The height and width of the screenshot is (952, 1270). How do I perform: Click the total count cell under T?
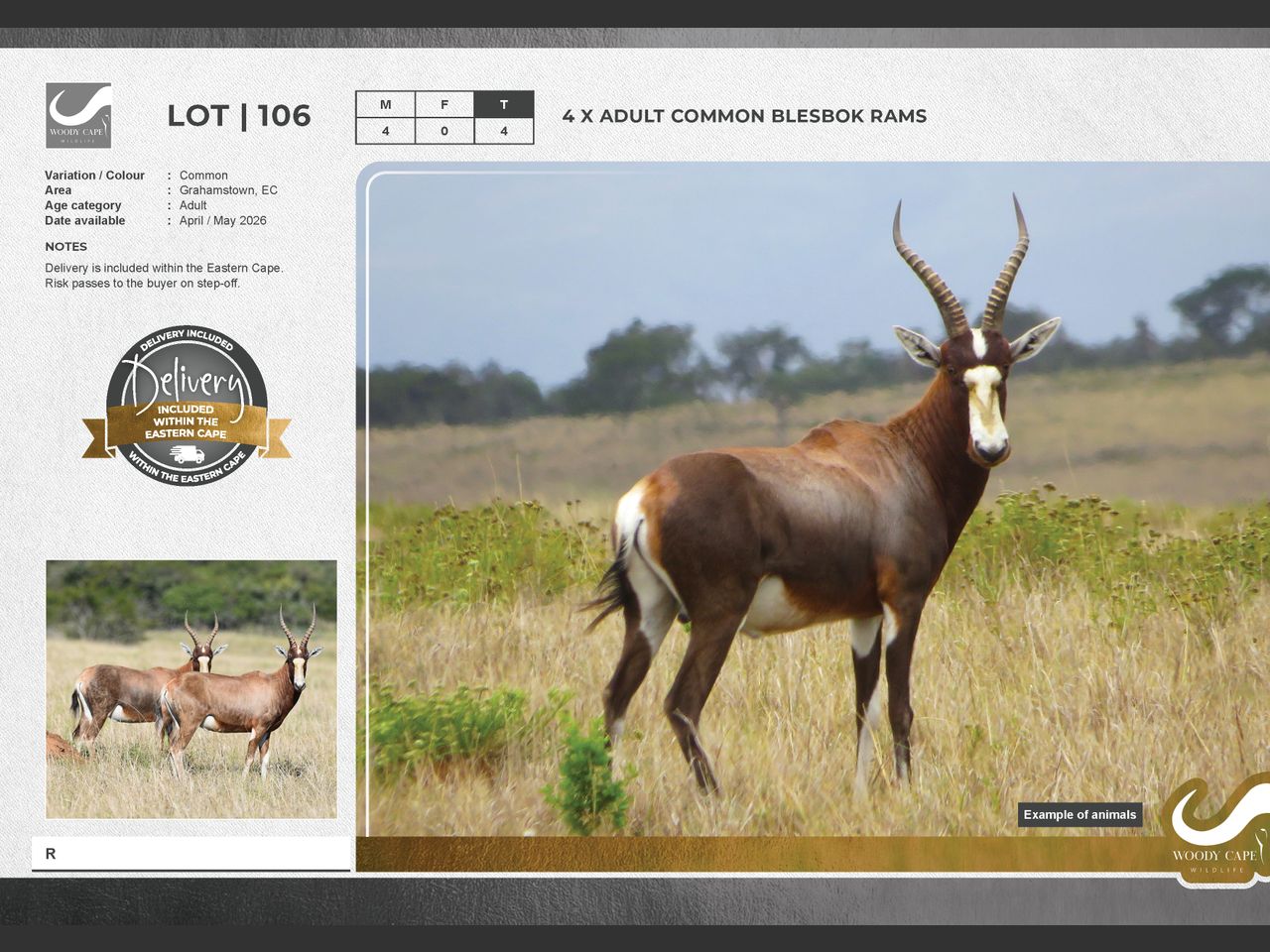coord(504,131)
